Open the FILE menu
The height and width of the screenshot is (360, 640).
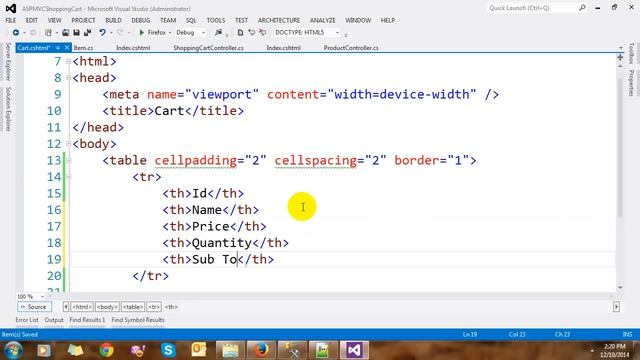click(11, 20)
